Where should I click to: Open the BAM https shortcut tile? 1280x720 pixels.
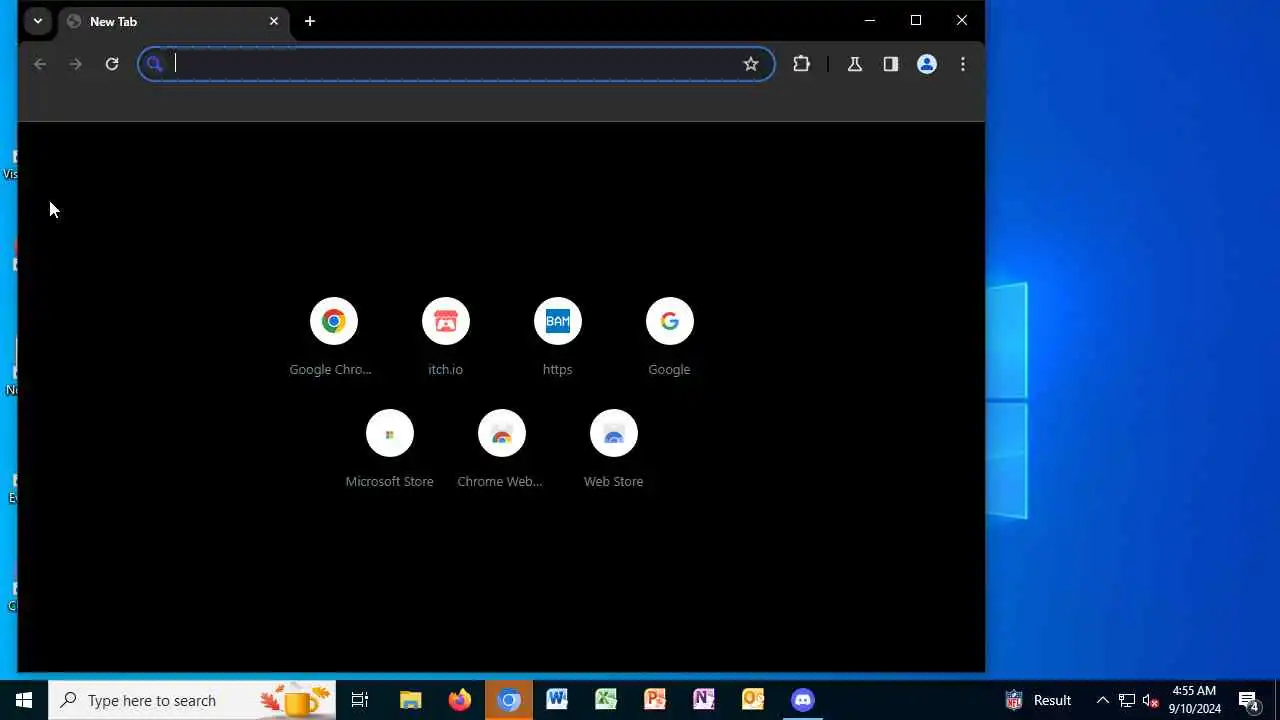point(557,337)
